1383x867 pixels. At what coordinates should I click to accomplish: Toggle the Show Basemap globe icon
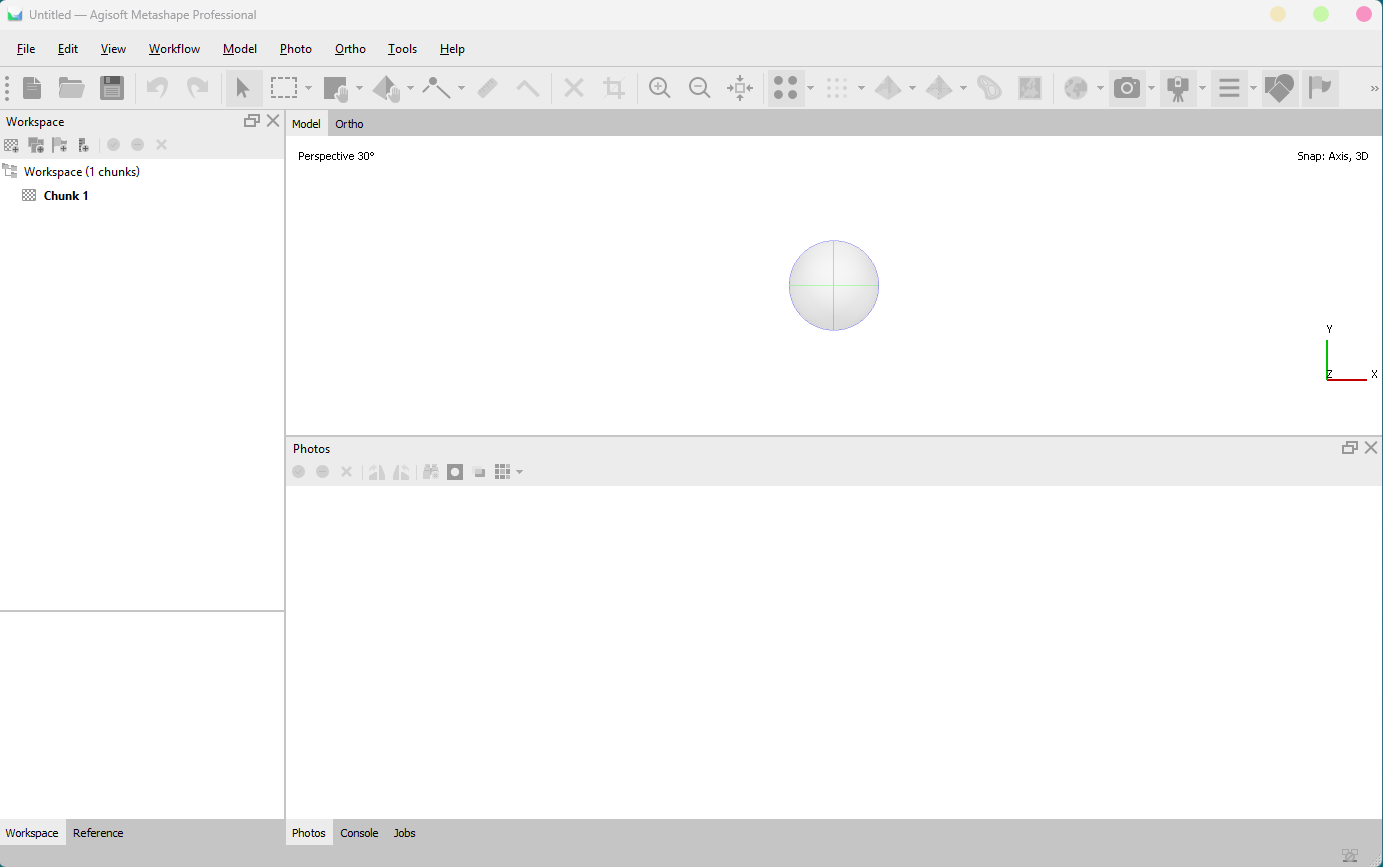1076,88
